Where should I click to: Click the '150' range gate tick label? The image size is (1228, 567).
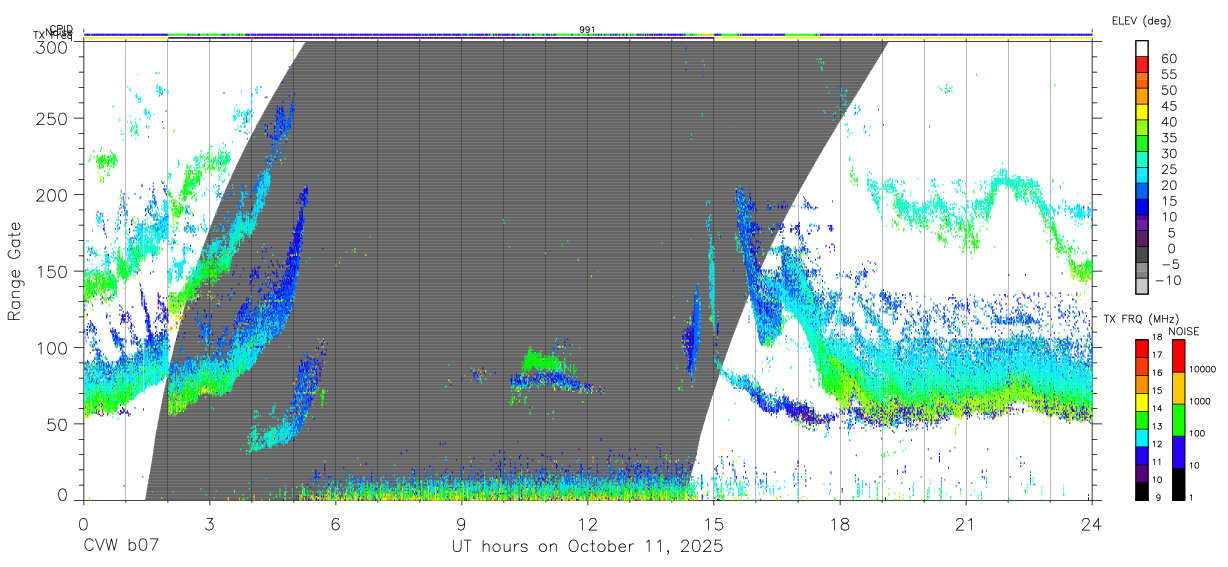click(52, 272)
